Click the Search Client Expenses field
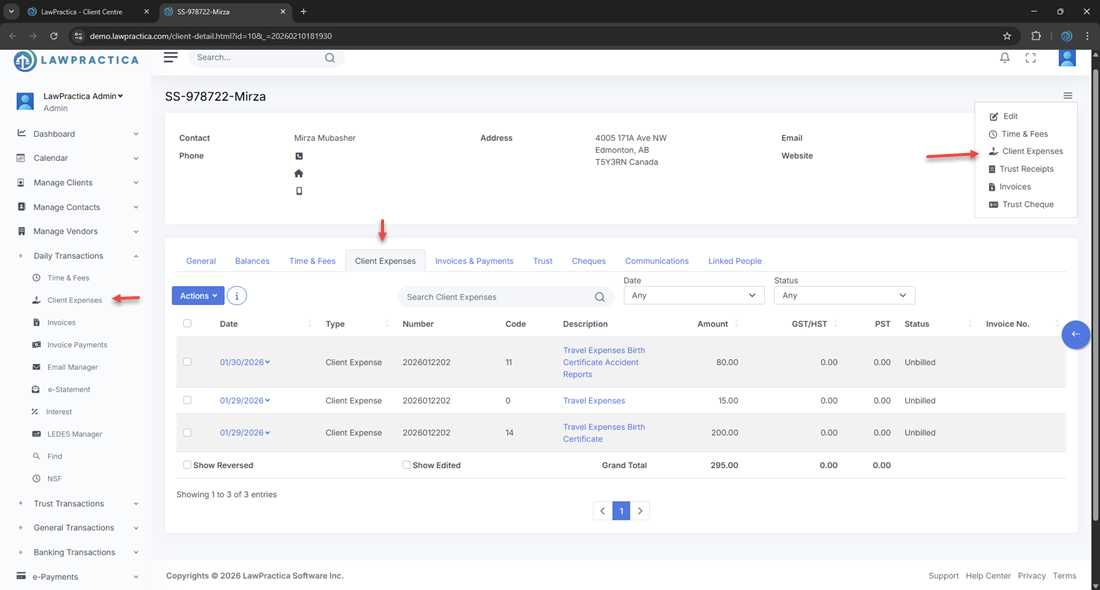 pyautogui.click(x=497, y=297)
